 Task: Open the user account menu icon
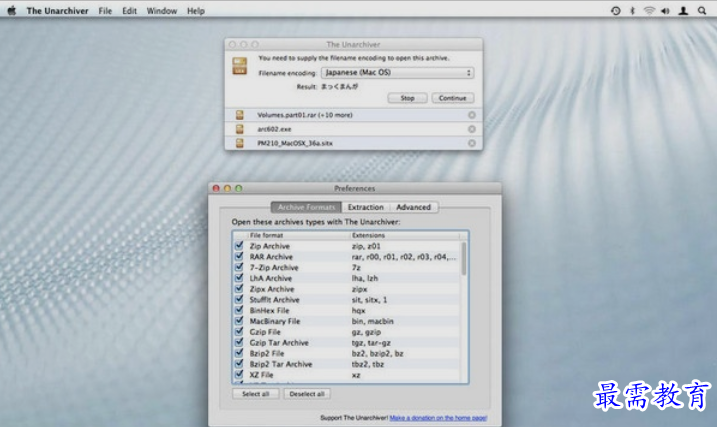(x=683, y=11)
